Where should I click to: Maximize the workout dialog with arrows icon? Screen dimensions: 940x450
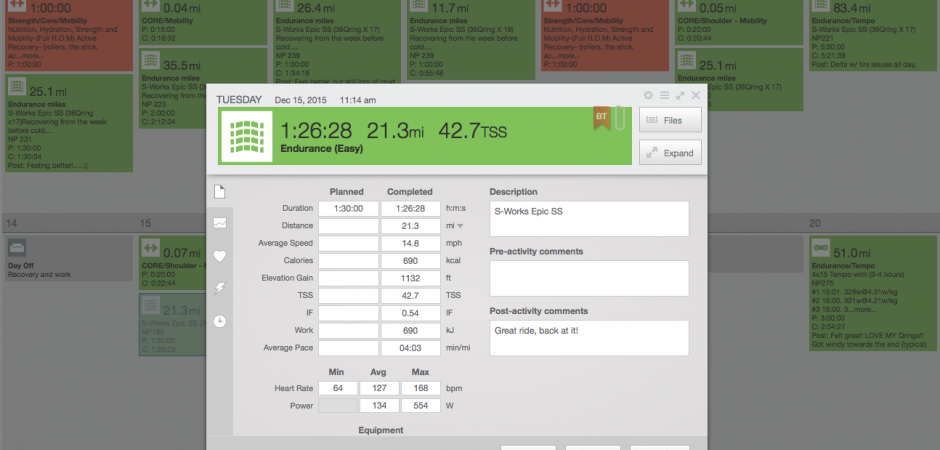pos(680,95)
